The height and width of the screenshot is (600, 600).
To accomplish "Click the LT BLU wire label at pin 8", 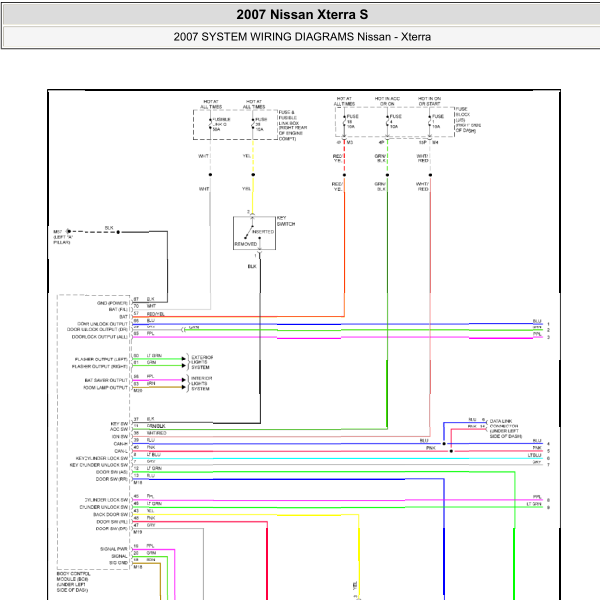I will tap(154, 455).
